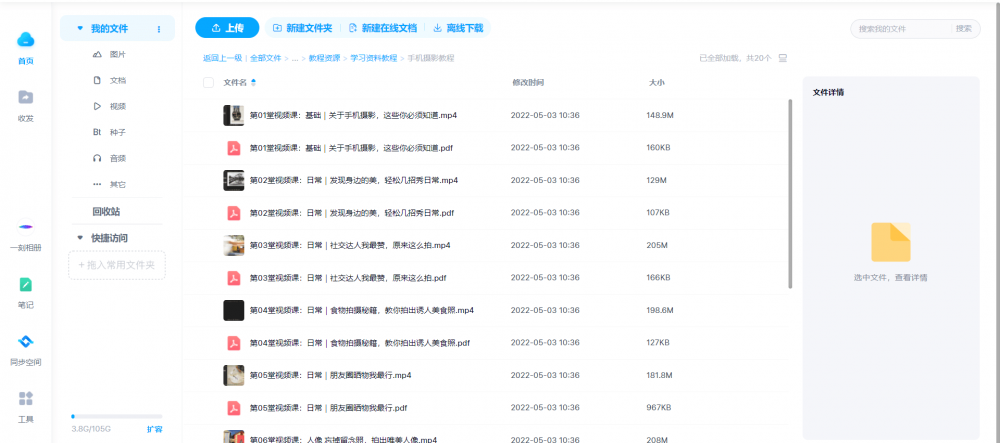Select 食物拍摄秘籍 pdf file name

[360, 343]
